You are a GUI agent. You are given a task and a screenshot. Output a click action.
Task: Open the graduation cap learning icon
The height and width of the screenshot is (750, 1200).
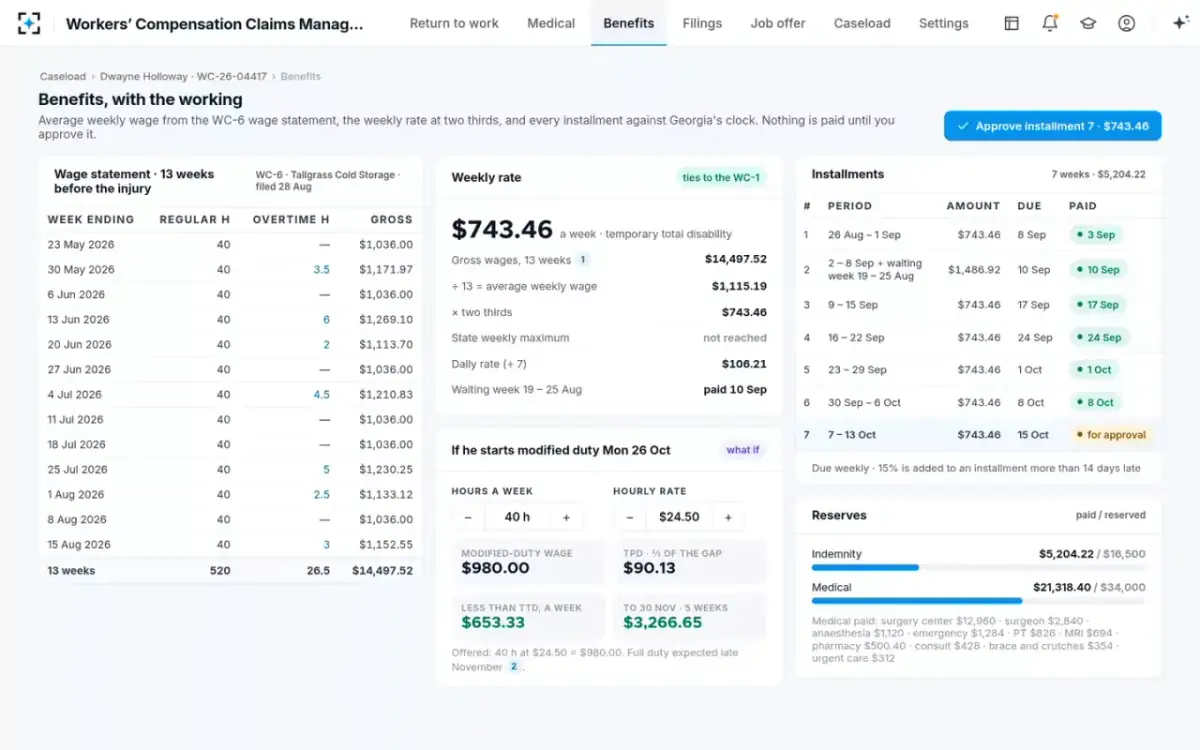click(x=1088, y=23)
